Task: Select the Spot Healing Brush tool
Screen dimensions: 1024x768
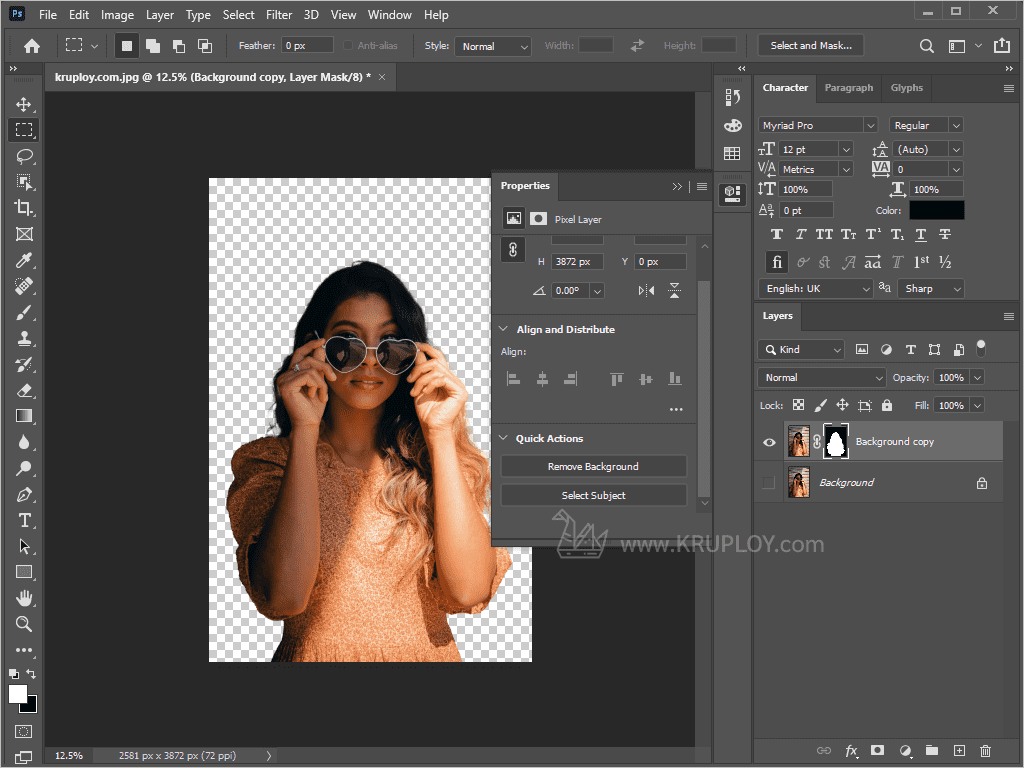Action: 24,286
